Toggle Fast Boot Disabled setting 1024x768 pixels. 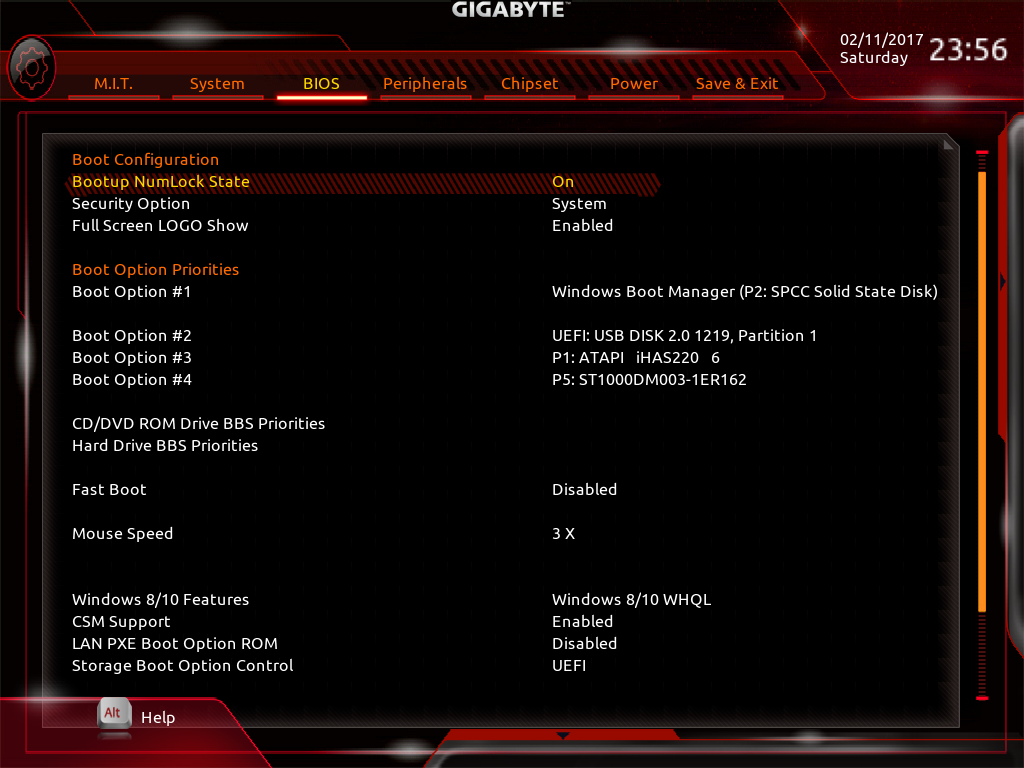pos(584,489)
